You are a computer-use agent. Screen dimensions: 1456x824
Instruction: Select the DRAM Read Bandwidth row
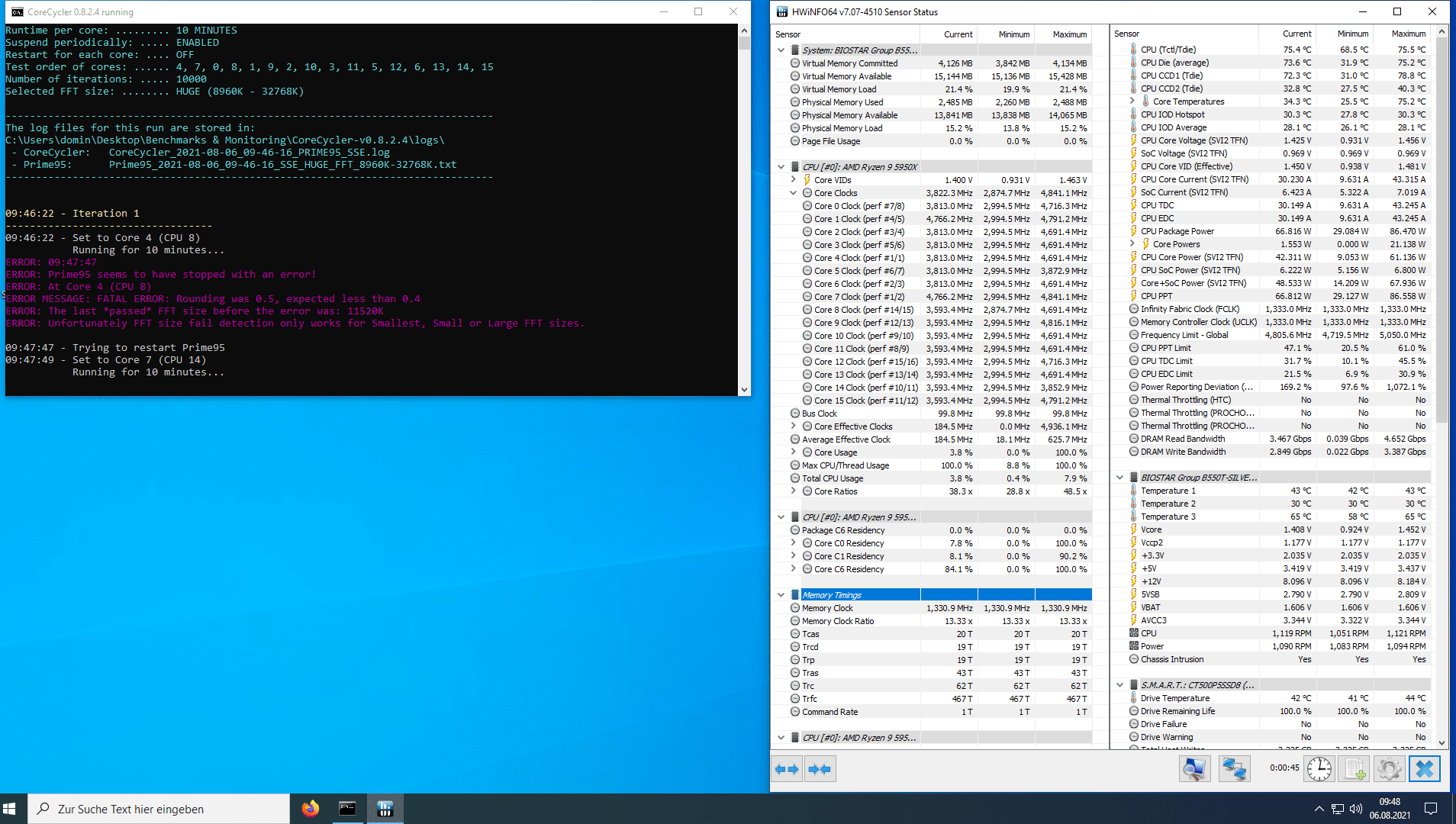pyautogui.click(x=1271, y=439)
